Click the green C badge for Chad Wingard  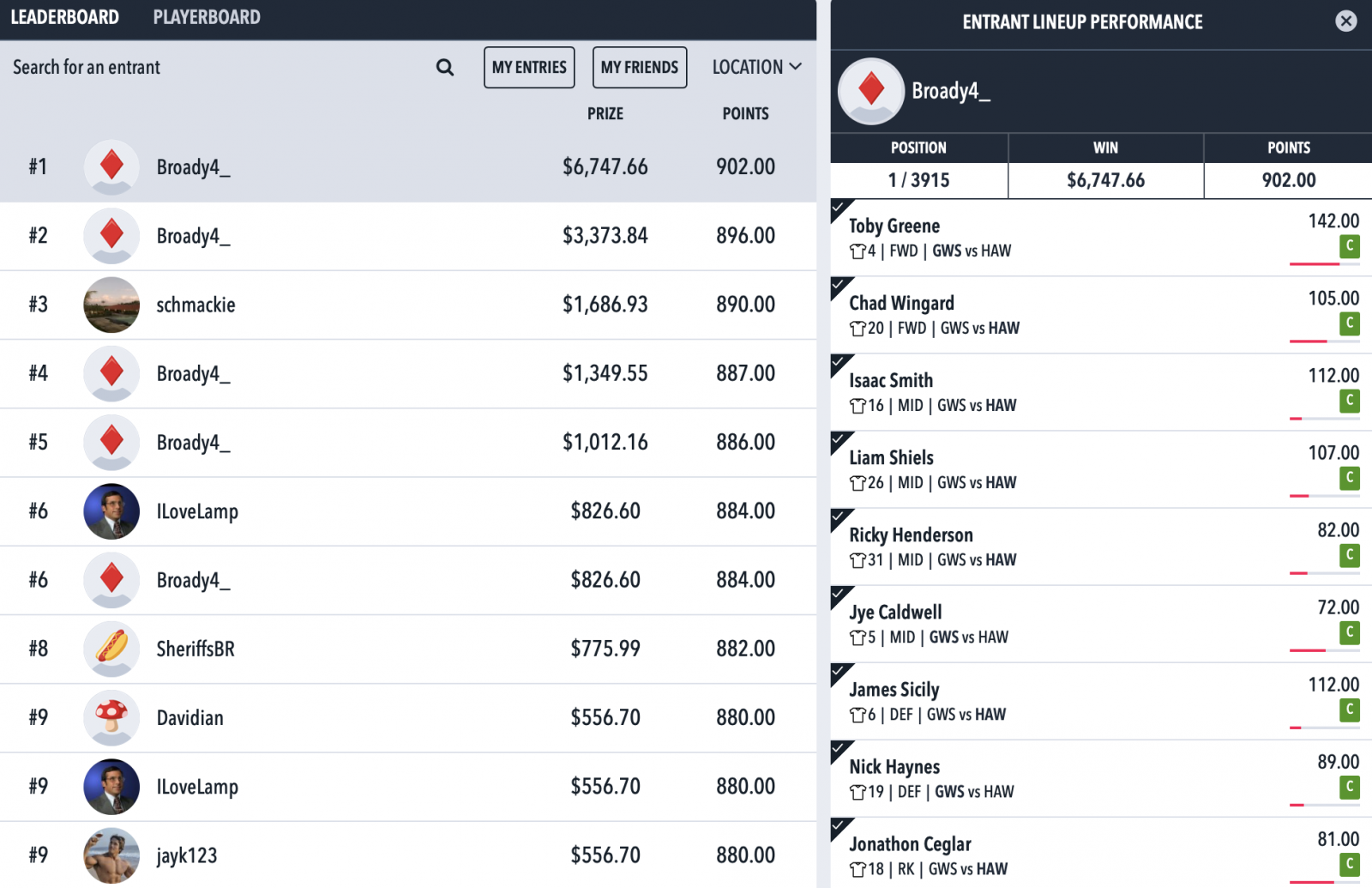1350,323
